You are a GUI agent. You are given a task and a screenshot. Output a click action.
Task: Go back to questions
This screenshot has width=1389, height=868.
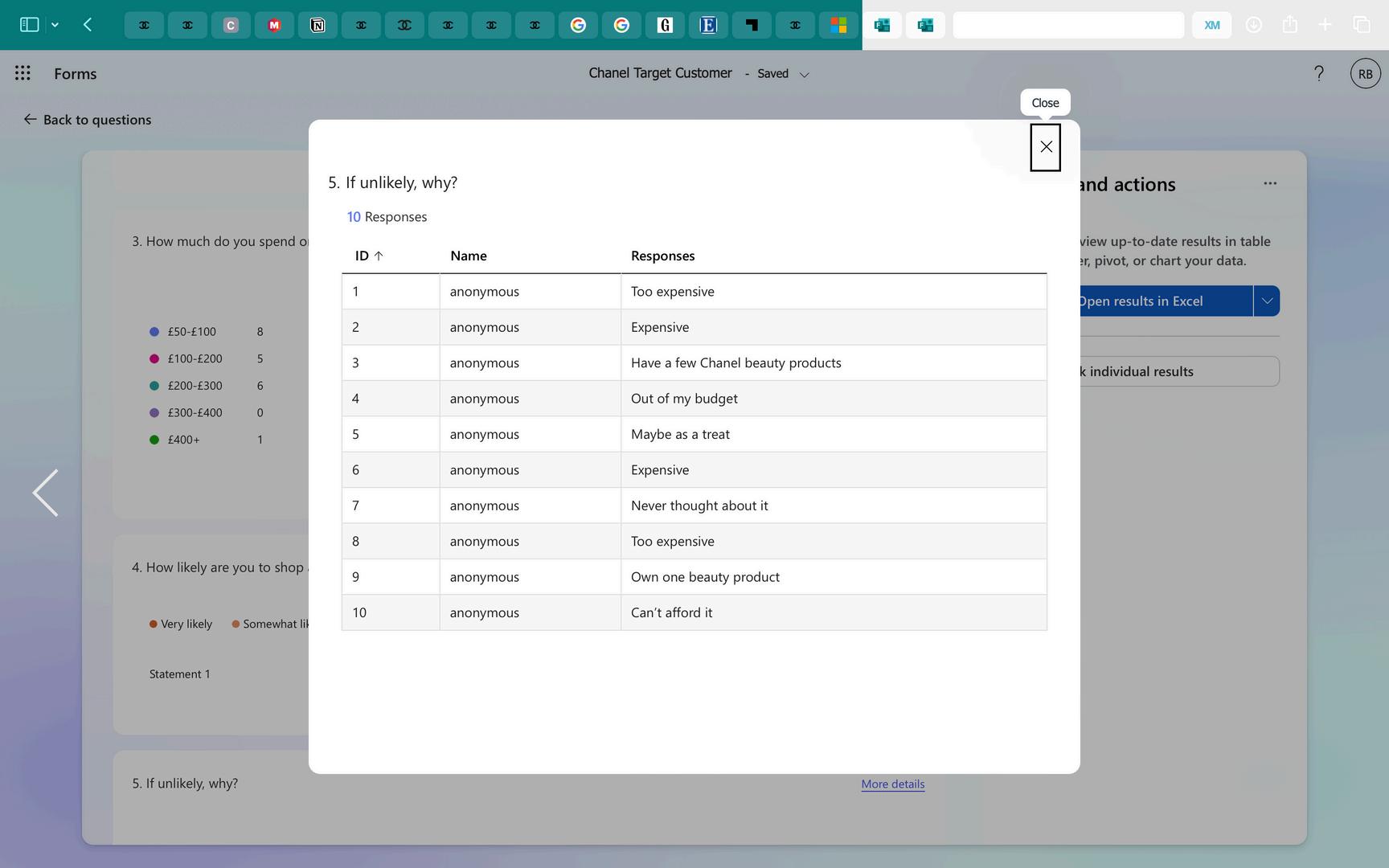pyautogui.click(x=88, y=120)
